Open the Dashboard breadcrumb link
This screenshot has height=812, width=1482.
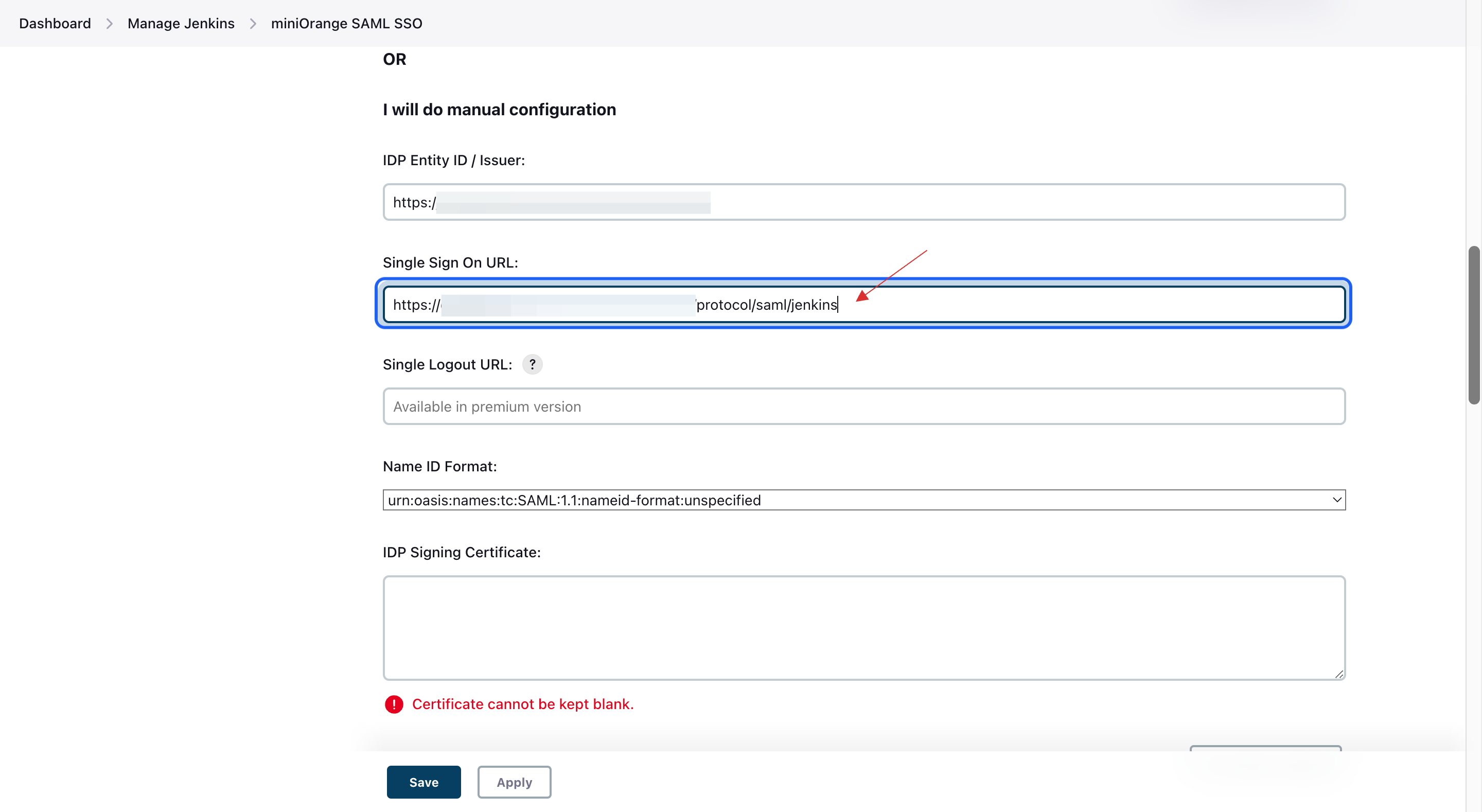point(55,24)
